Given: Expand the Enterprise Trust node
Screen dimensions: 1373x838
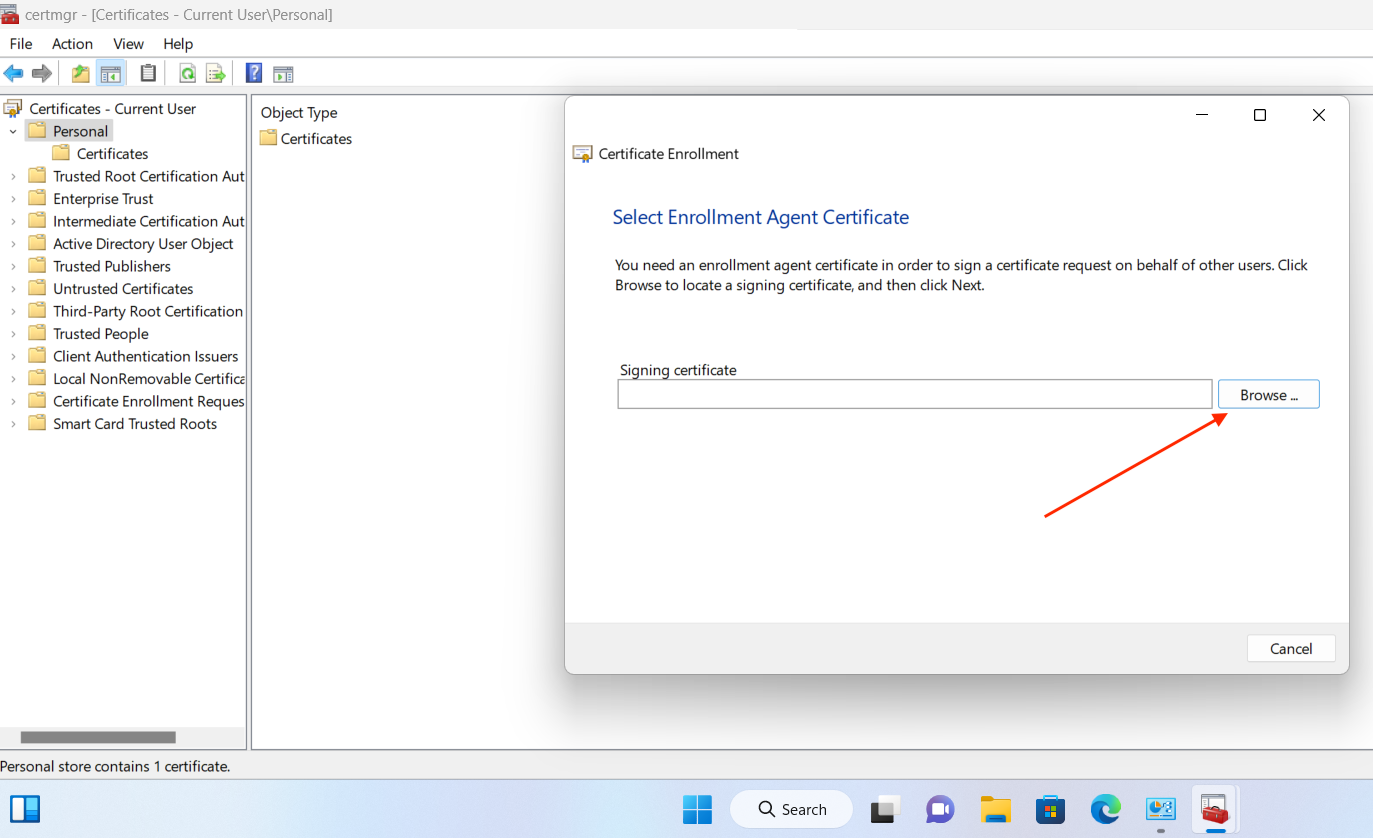Looking at the screenshot, I should [13, 199].
